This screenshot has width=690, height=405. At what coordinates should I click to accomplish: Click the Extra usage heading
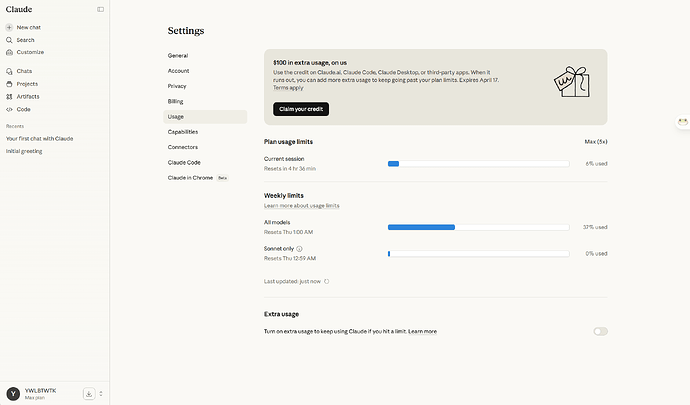coord(281,314)
